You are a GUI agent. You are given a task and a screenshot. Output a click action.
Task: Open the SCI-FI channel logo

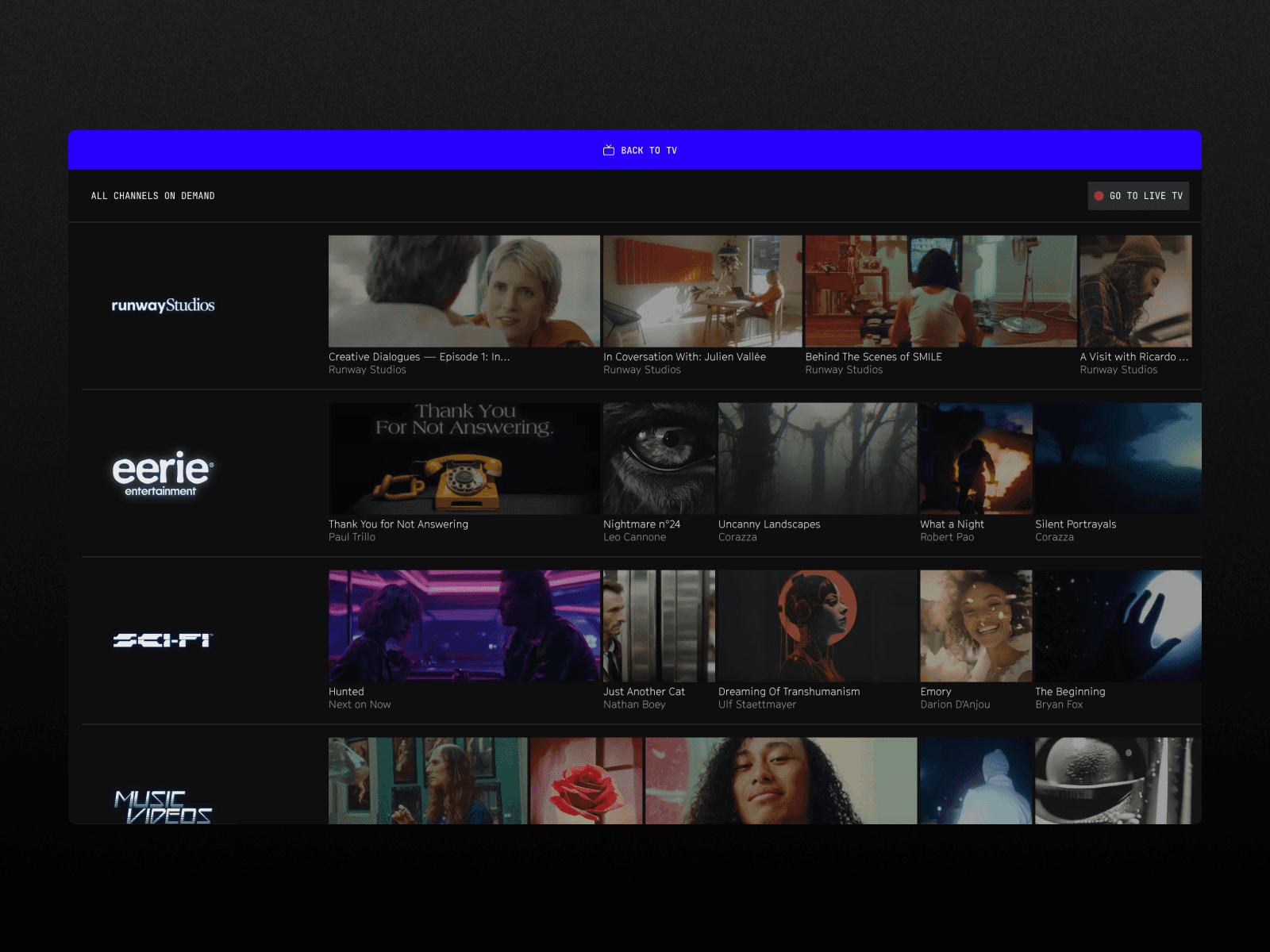pyautogui.click(x=163, y=640)
